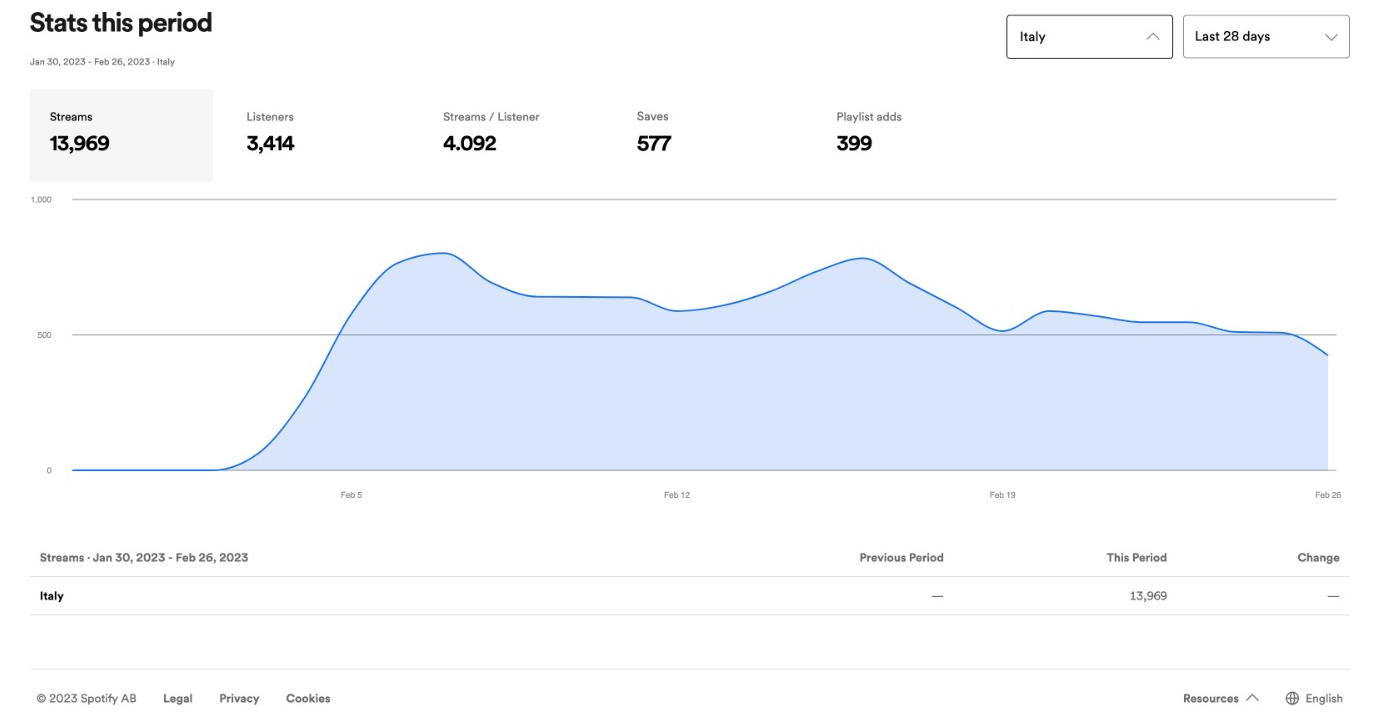Expand the Resources footer menu
Image resolution: width=1394 pixels, height=727 pixels.
pyautogui.click(x=1211, y=698)
